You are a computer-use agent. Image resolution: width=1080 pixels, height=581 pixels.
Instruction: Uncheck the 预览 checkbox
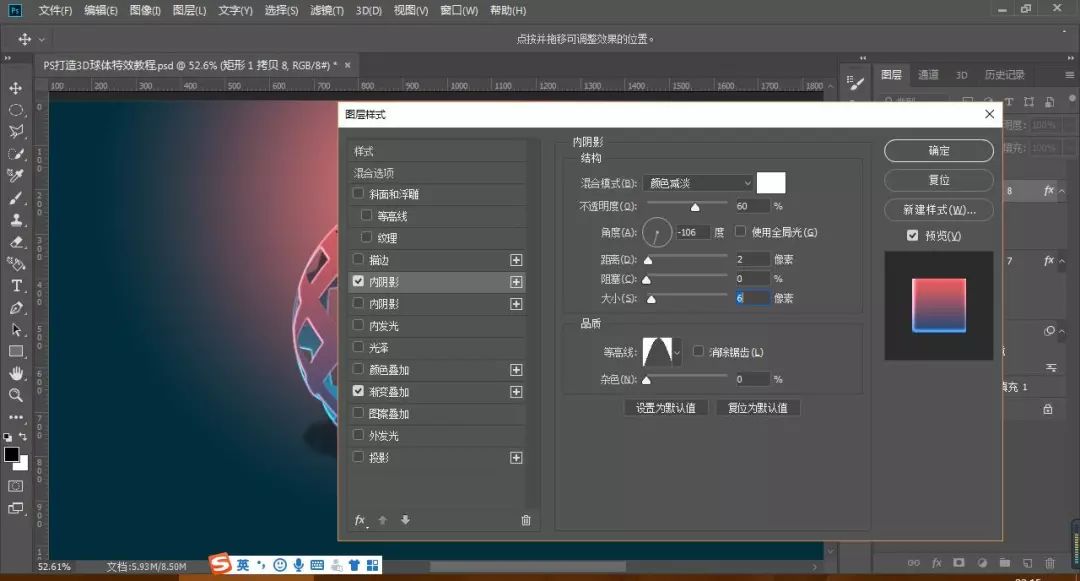click(912, 235)
